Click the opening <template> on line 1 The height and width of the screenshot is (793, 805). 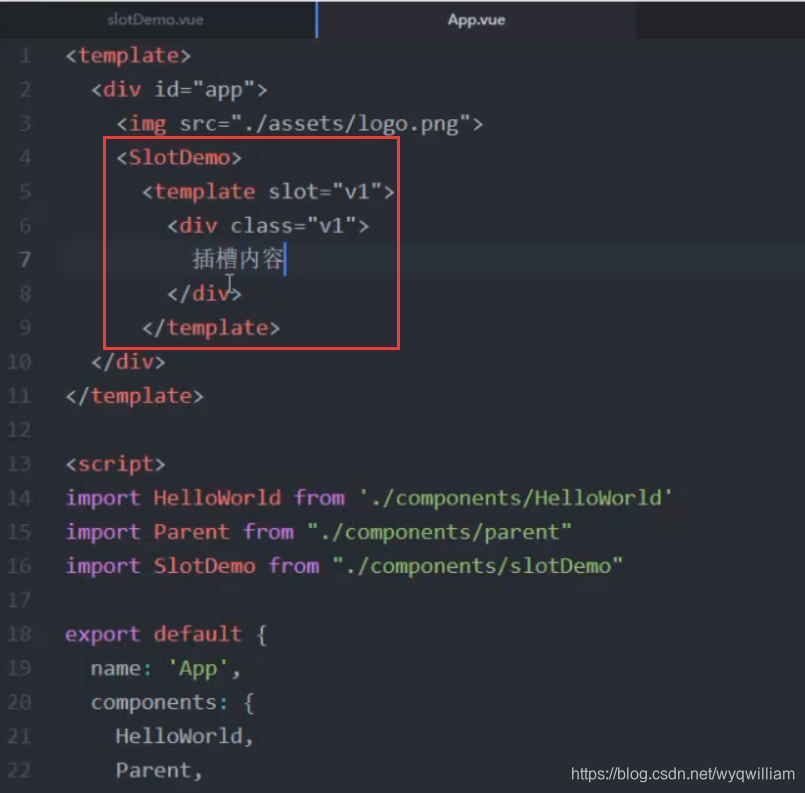128,55
